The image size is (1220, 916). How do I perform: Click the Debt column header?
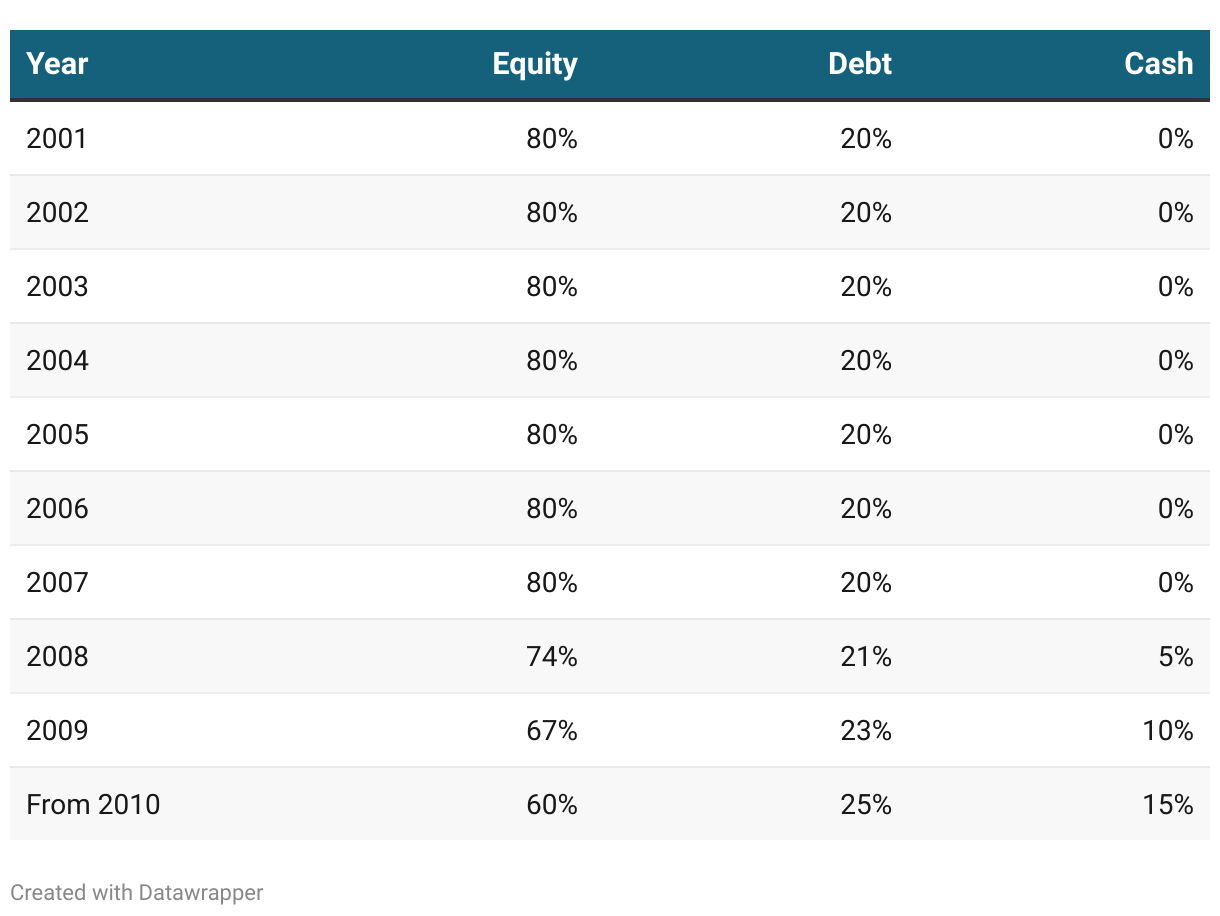tap(860, 64)
